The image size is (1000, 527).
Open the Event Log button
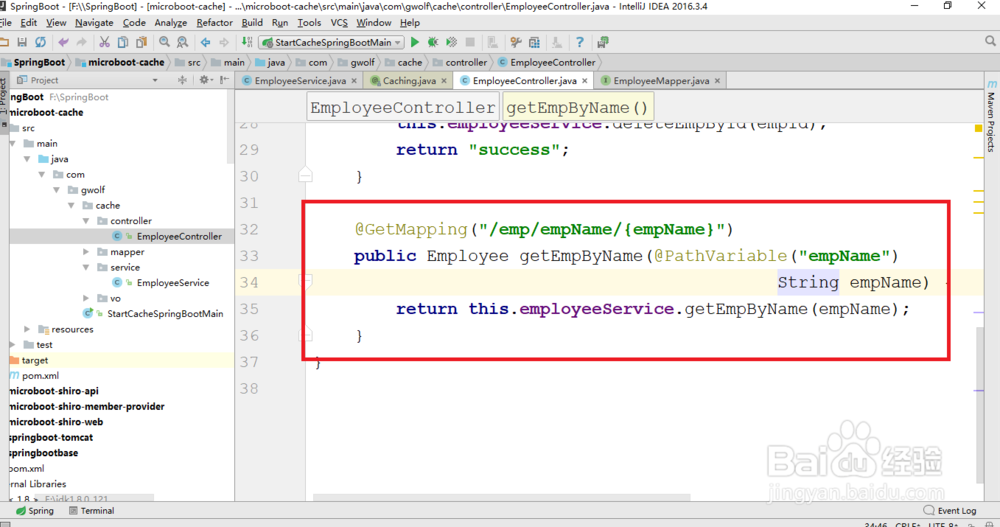click(950, 510)
